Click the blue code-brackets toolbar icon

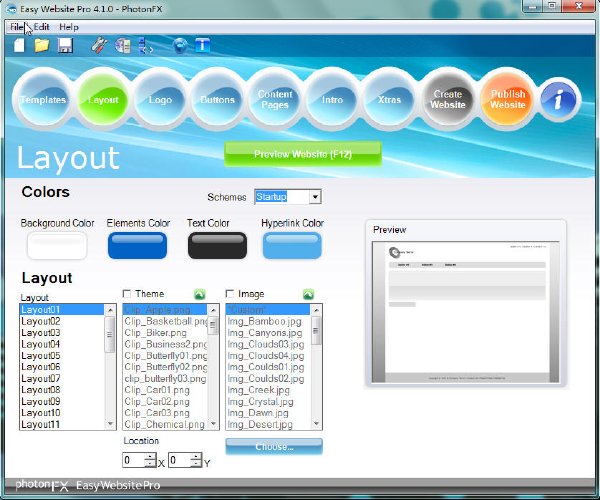tap(145, 45)
